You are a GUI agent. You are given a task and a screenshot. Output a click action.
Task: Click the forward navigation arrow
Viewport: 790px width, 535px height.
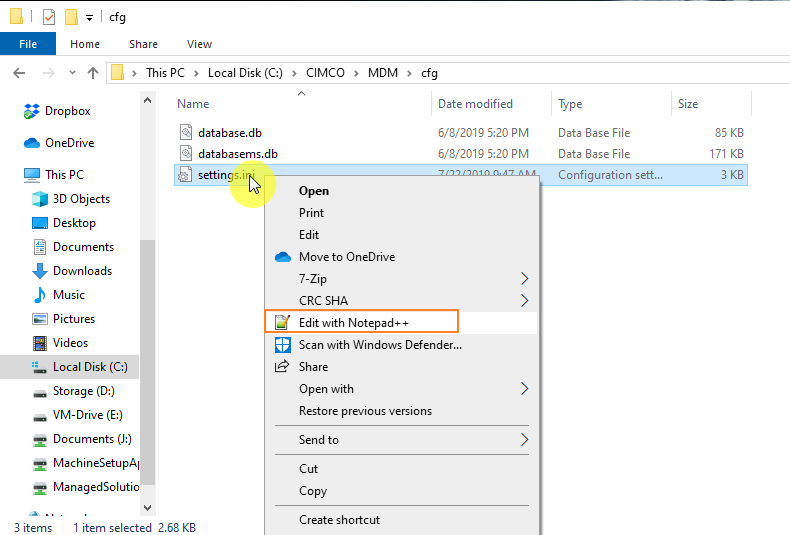[x=48, y=74]
